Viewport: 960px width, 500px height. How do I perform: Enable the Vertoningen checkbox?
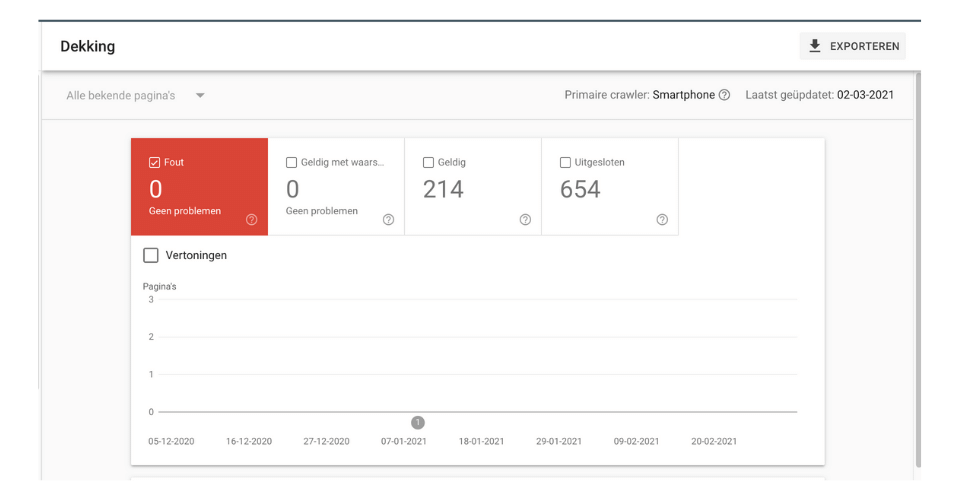pyautogui.click(x=151, y=255)
